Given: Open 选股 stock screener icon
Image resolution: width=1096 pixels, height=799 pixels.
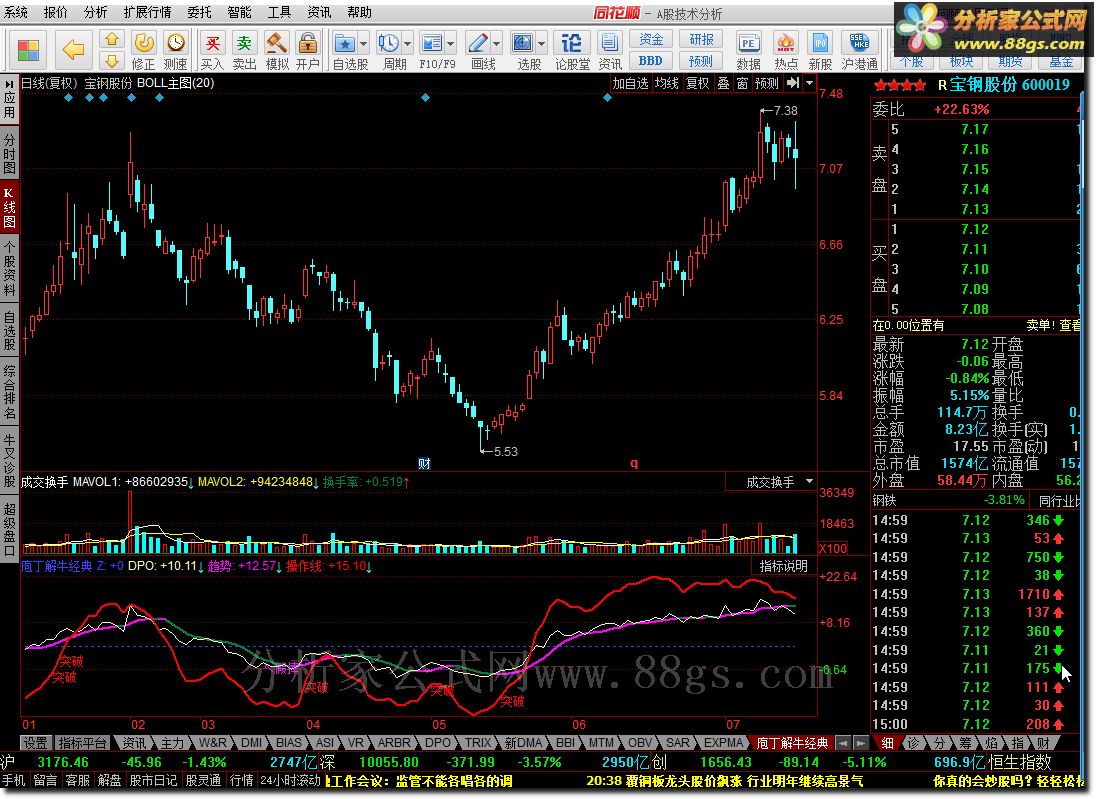Looking at the screenshot, I should point(522,44).
